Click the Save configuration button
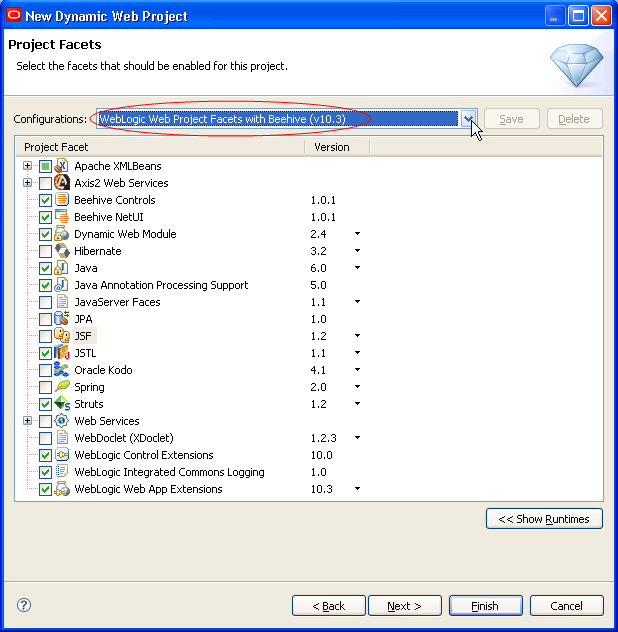Screen dimensions: 618x632 512,119
